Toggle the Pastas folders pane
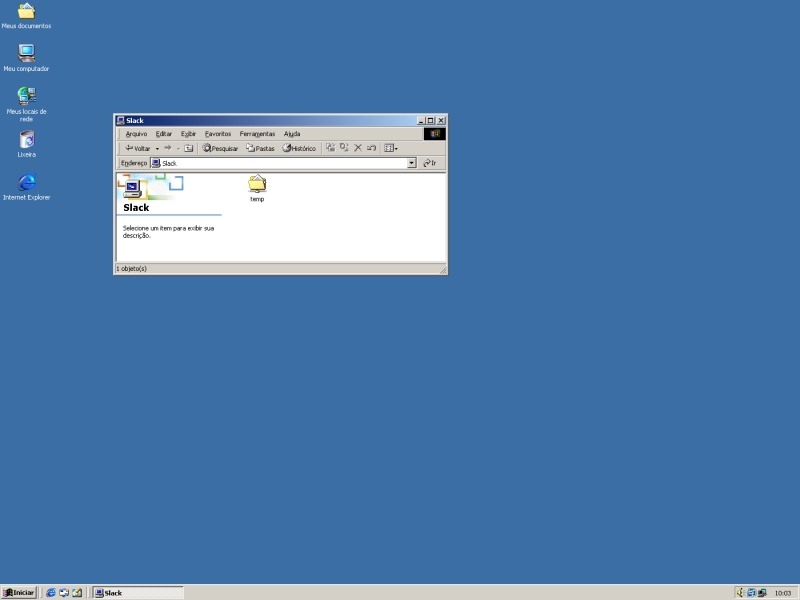Image resolution: width=800 pixels, height=600 pixels. coord(260,148)
